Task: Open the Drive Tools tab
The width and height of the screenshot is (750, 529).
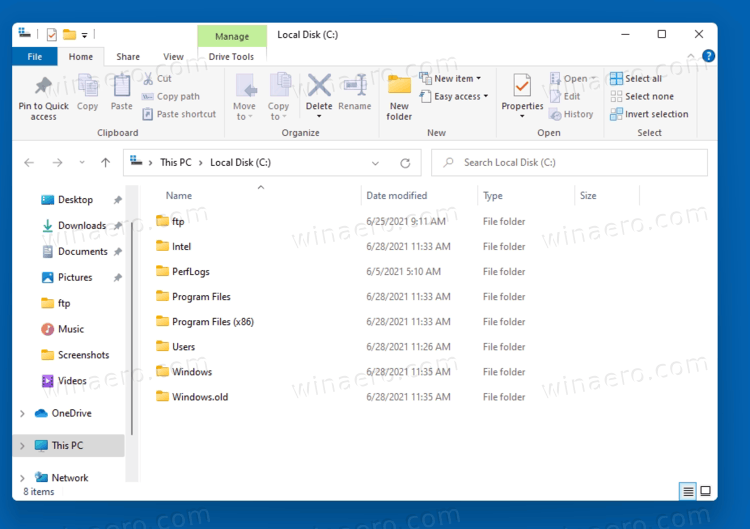Action: (232, 56)
